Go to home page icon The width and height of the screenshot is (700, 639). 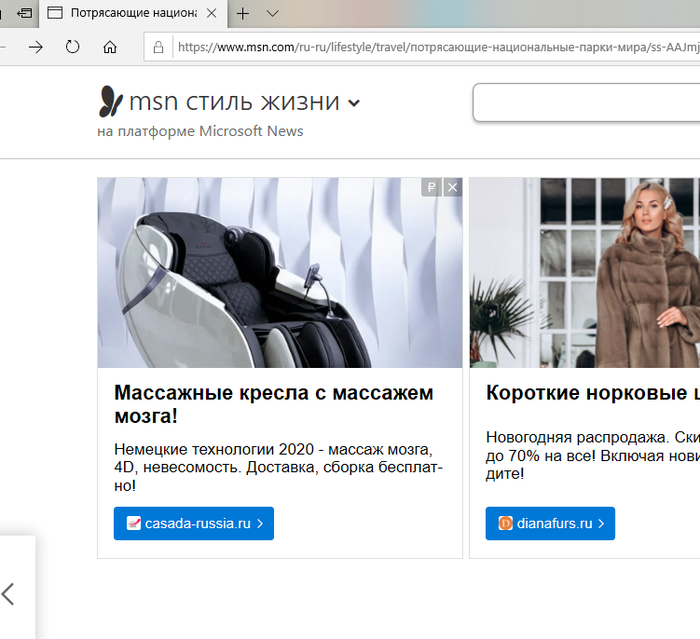pyautogui.click(x=110, y=47)
